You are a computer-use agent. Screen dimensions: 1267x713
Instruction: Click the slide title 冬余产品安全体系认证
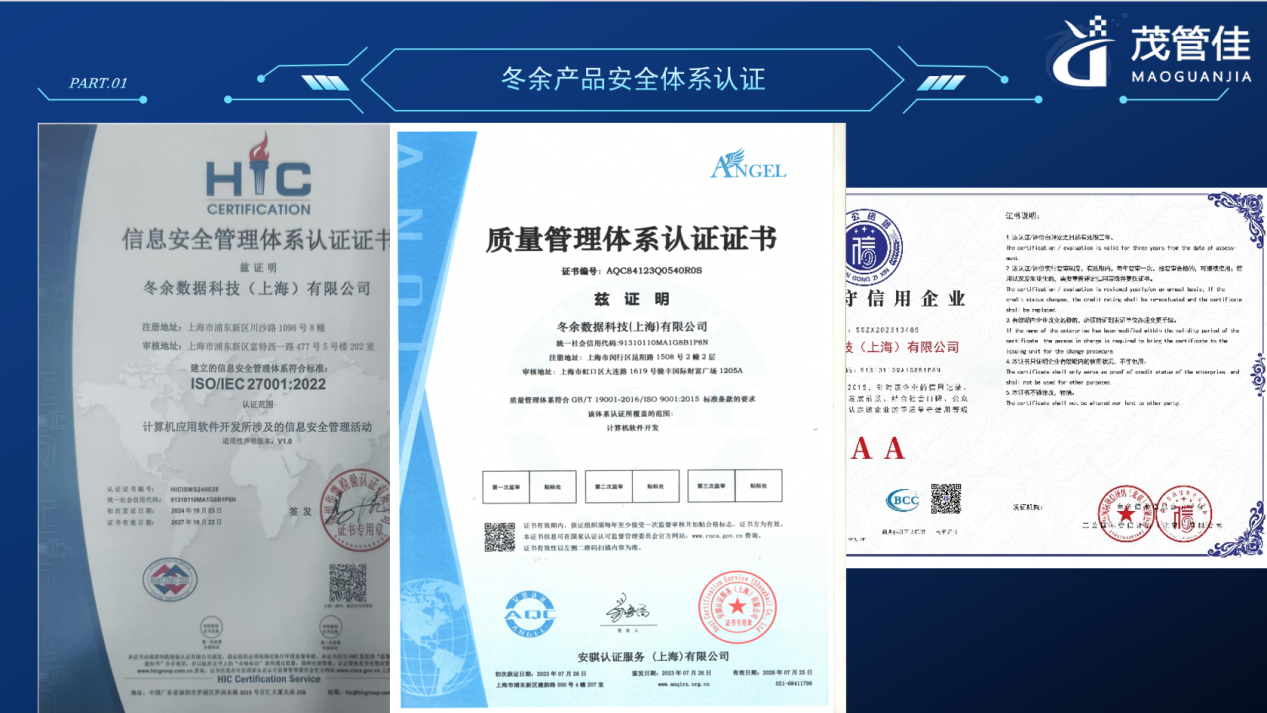pos(632,78)
